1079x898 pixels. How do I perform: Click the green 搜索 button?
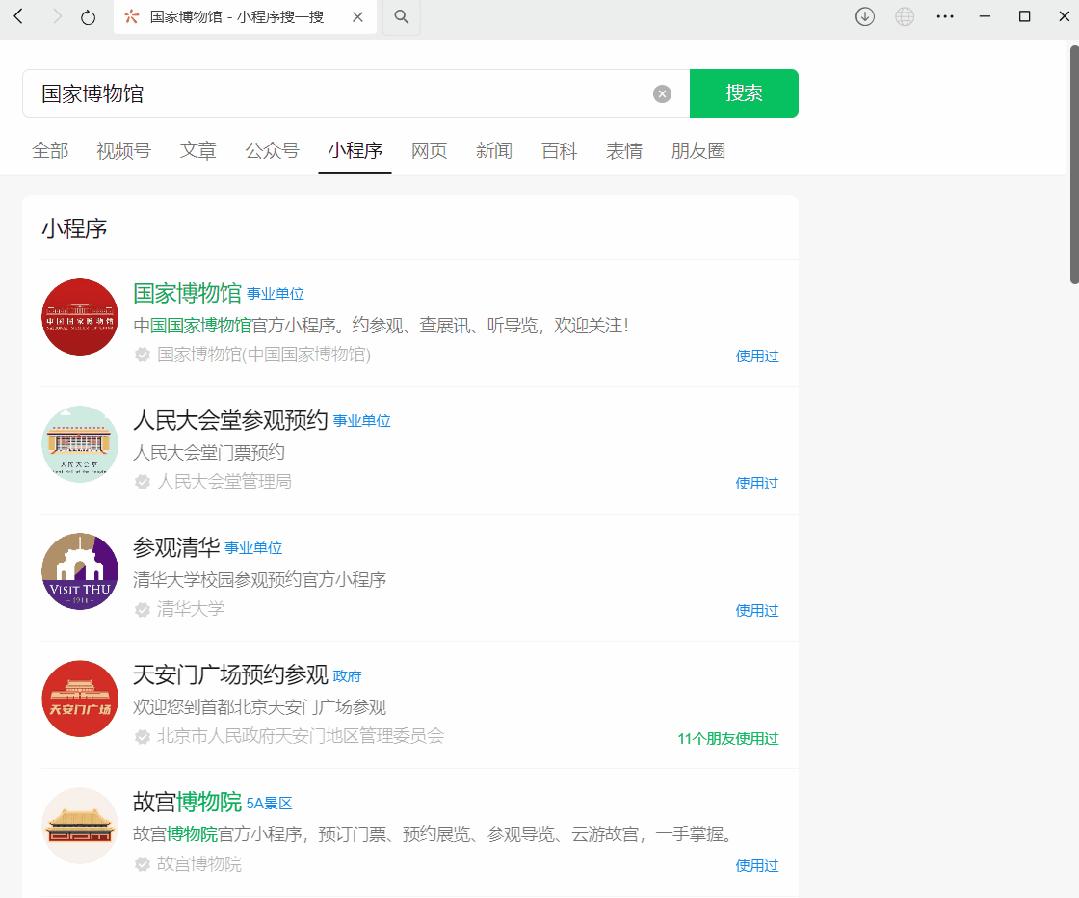point(744,93)
